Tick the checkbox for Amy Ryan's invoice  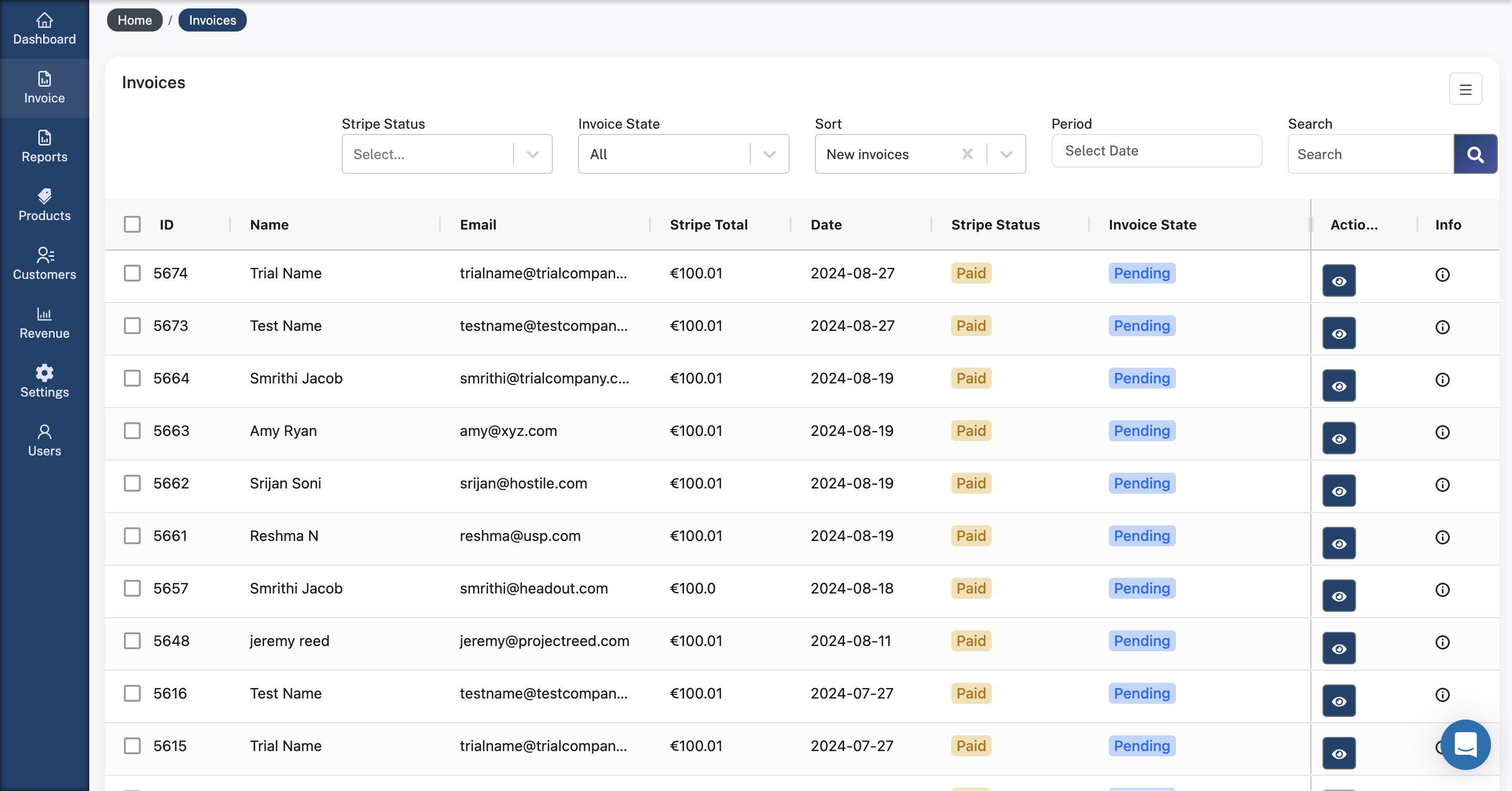131,431
